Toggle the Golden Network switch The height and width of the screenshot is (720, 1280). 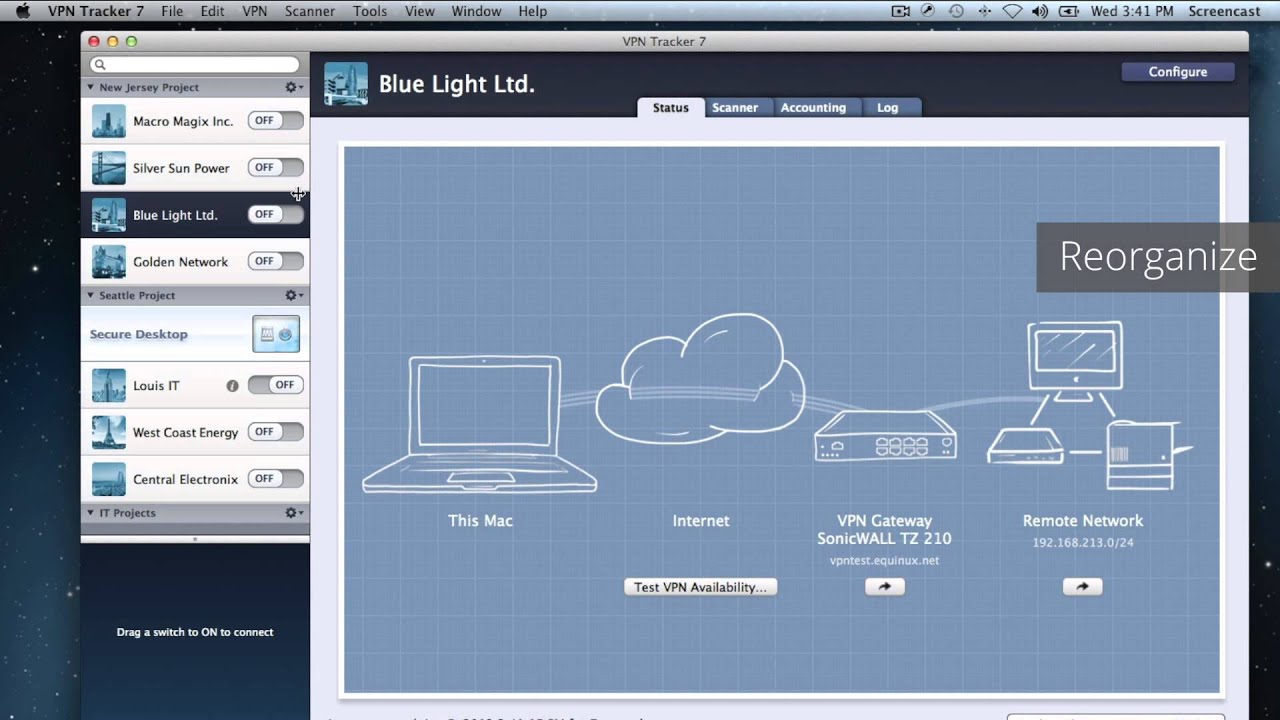pyautogui.click(x=276, y=261)
